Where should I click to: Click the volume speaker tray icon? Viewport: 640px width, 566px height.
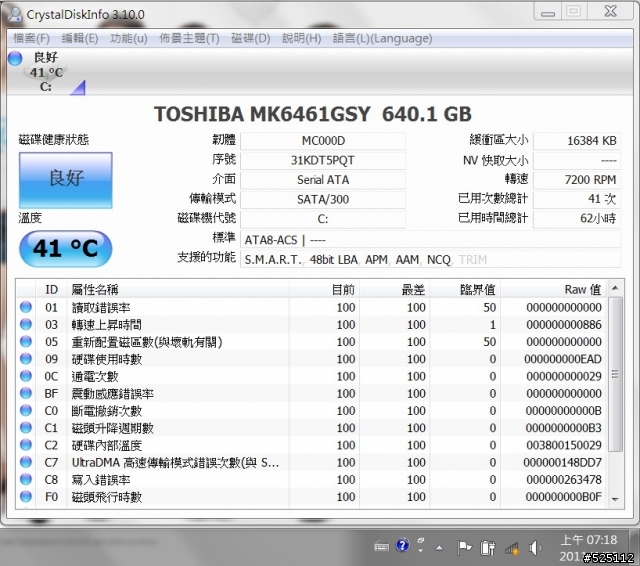pos(535,548)
